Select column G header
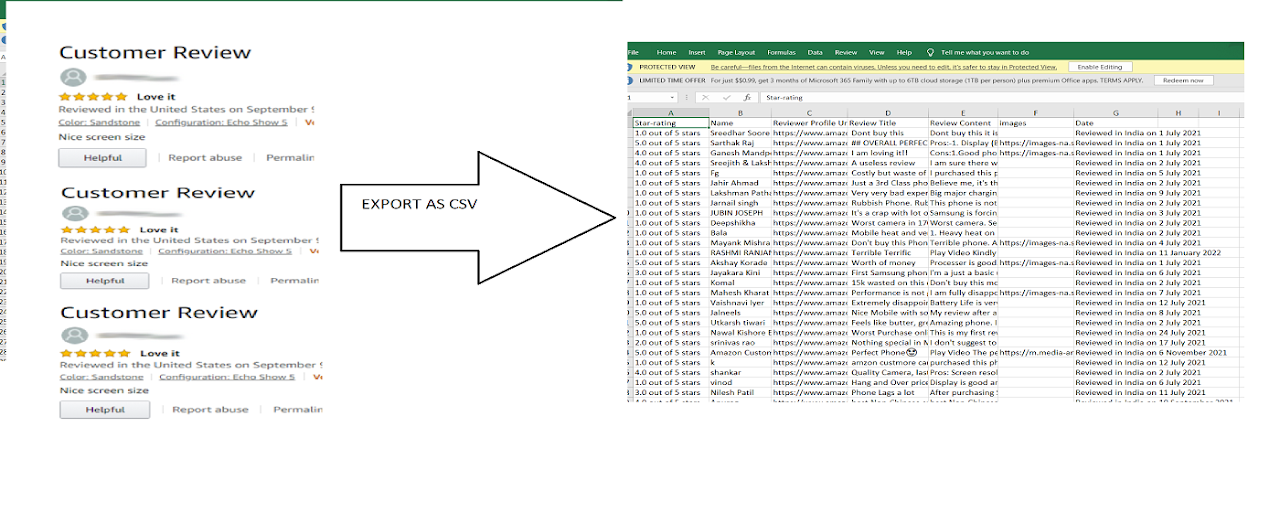Viewport: 1280px width, 512px height. [x=1115, y=113]
